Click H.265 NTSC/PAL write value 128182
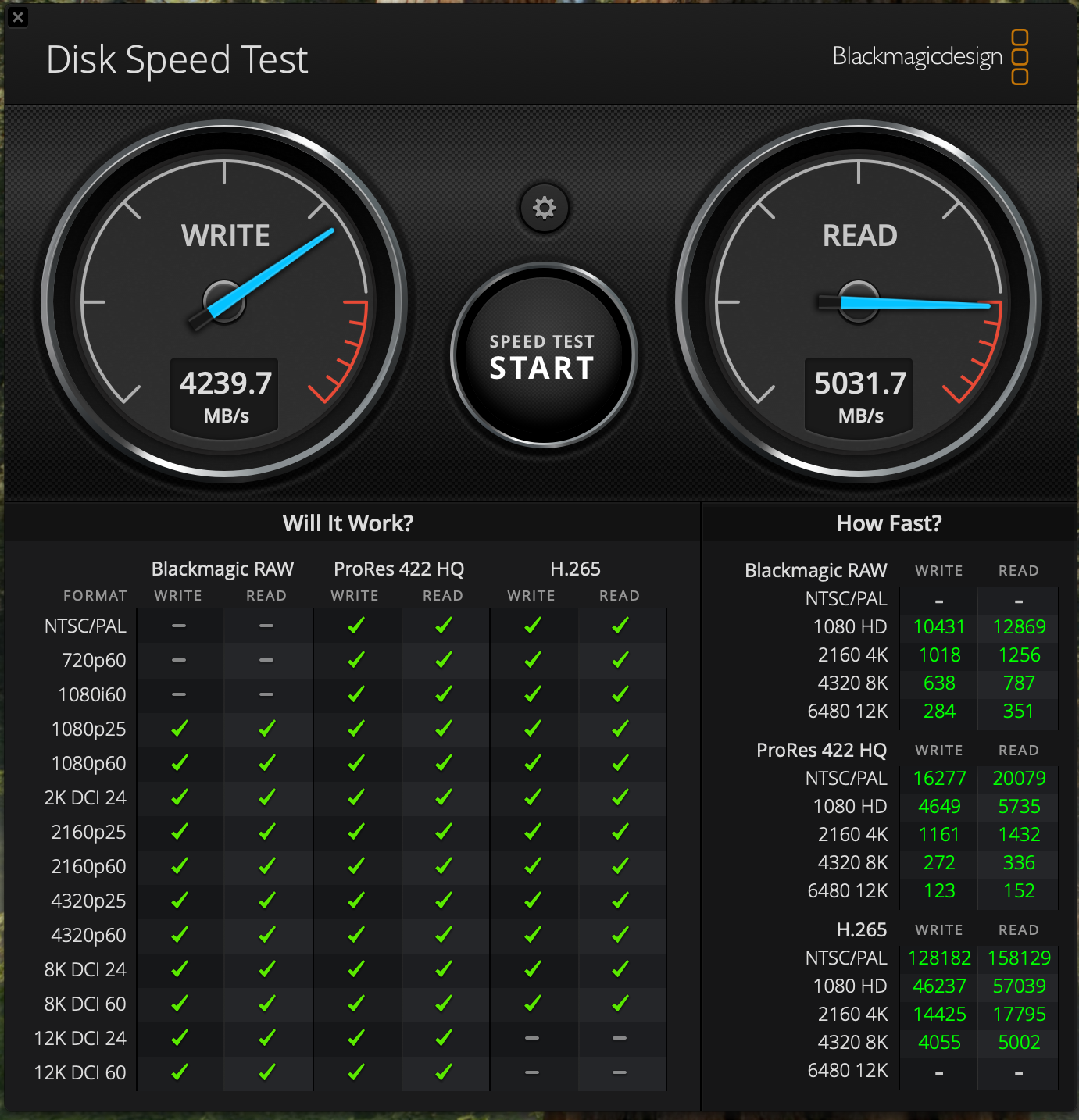 click(x=939, y=958)
